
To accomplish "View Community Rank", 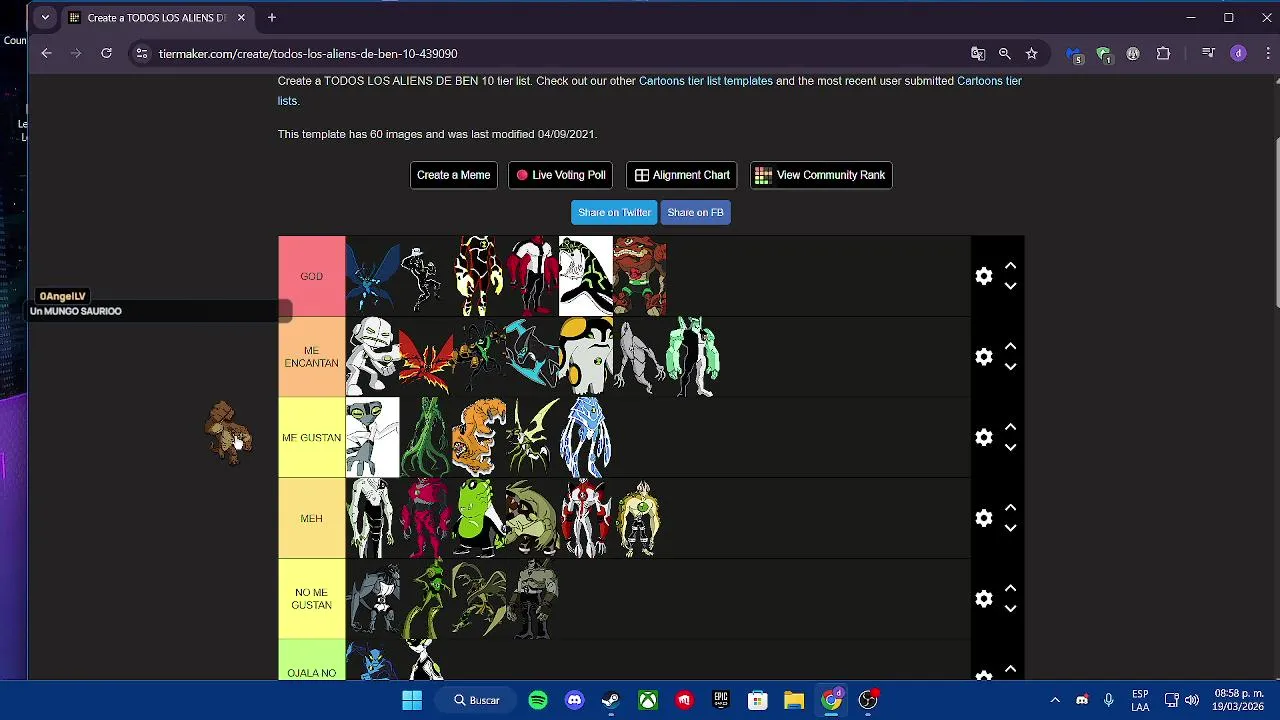I will point(821,175).
